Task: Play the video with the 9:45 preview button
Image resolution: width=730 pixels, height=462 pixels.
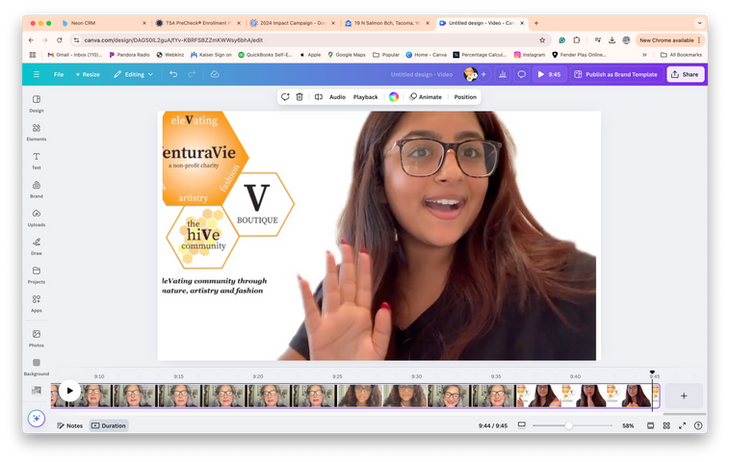Action: [x=549, y=74]
